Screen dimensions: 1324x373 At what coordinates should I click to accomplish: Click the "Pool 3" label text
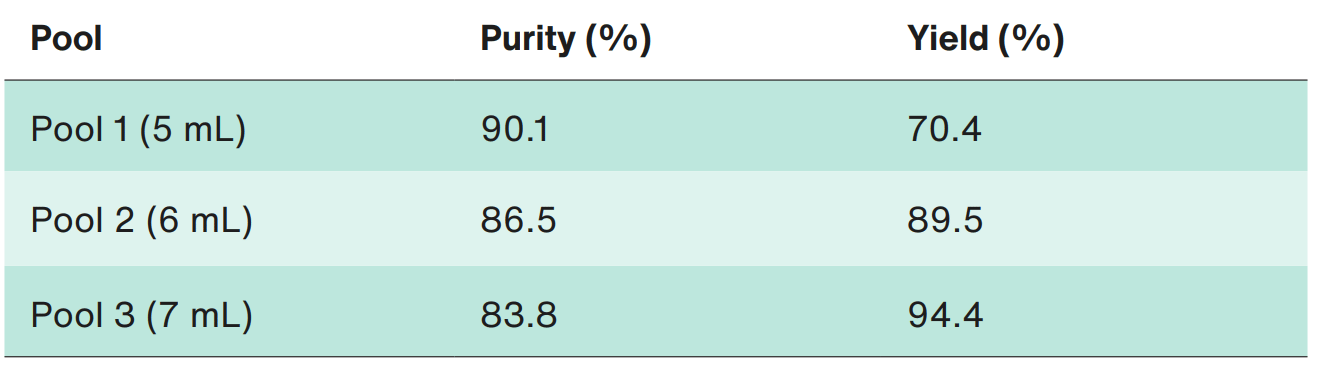click(x=83, y=316)
